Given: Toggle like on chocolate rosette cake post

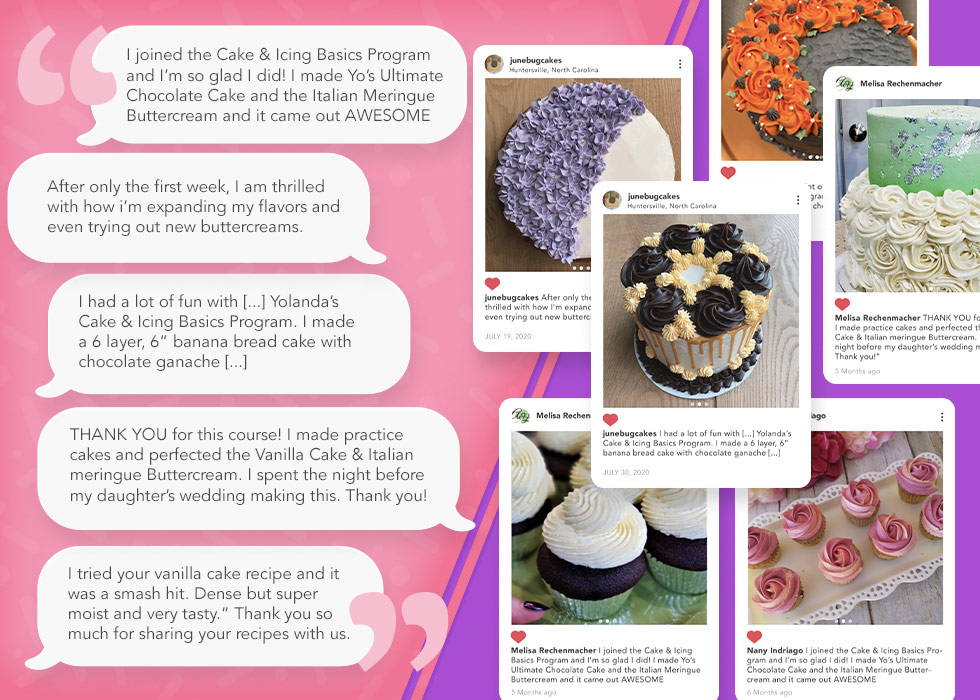Looking at the screenshot, I should [x=610, y=419].
